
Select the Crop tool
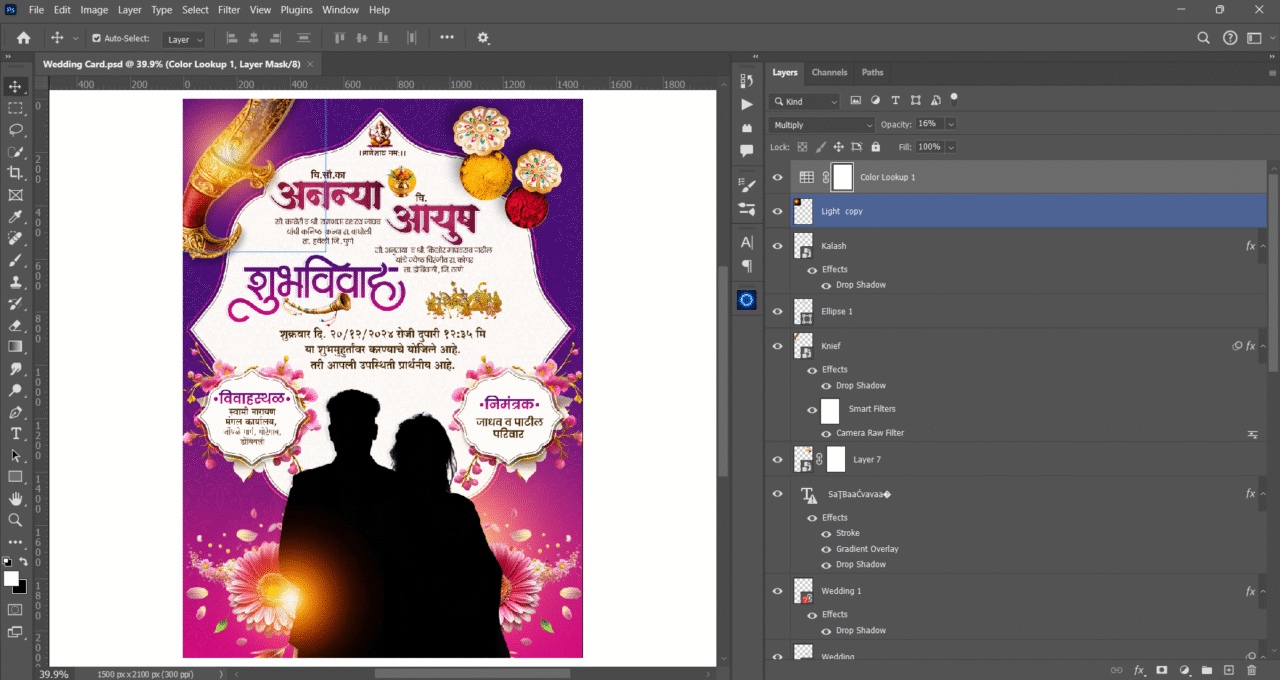click(x=15, y=173)
